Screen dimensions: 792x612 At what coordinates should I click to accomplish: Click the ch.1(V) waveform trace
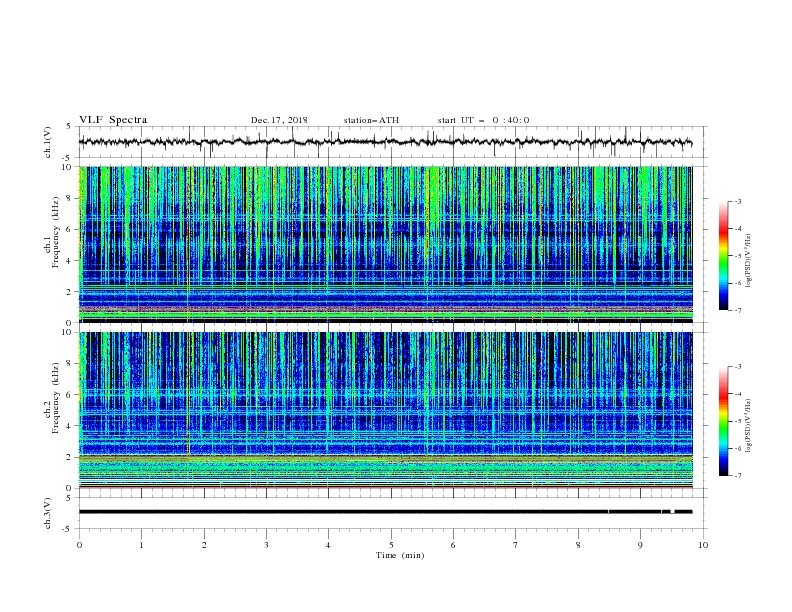[385, 142]
